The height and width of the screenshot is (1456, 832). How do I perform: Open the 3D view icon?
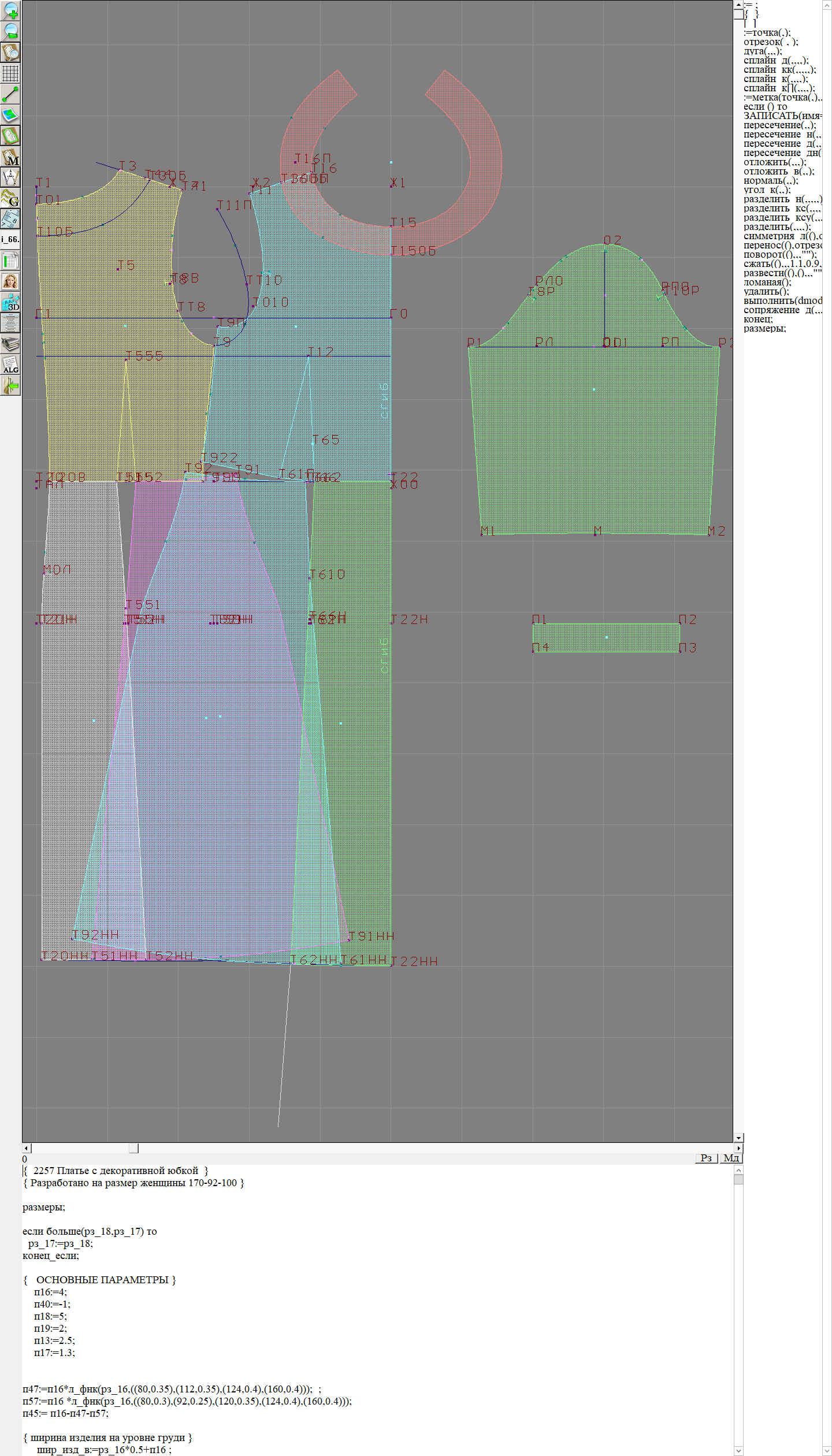pos(10,302)
